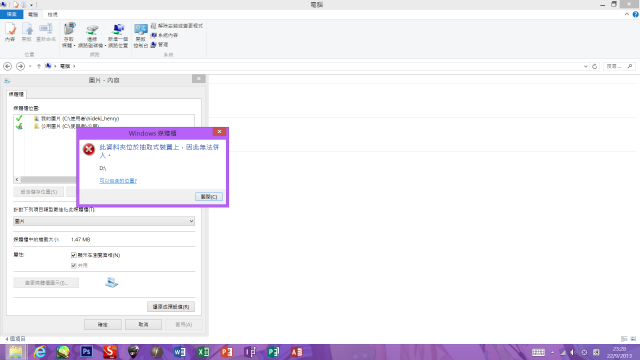Expand the address bar history dropdown
The height and width of the screenshot is (360, 640).
tap(586, 66)
